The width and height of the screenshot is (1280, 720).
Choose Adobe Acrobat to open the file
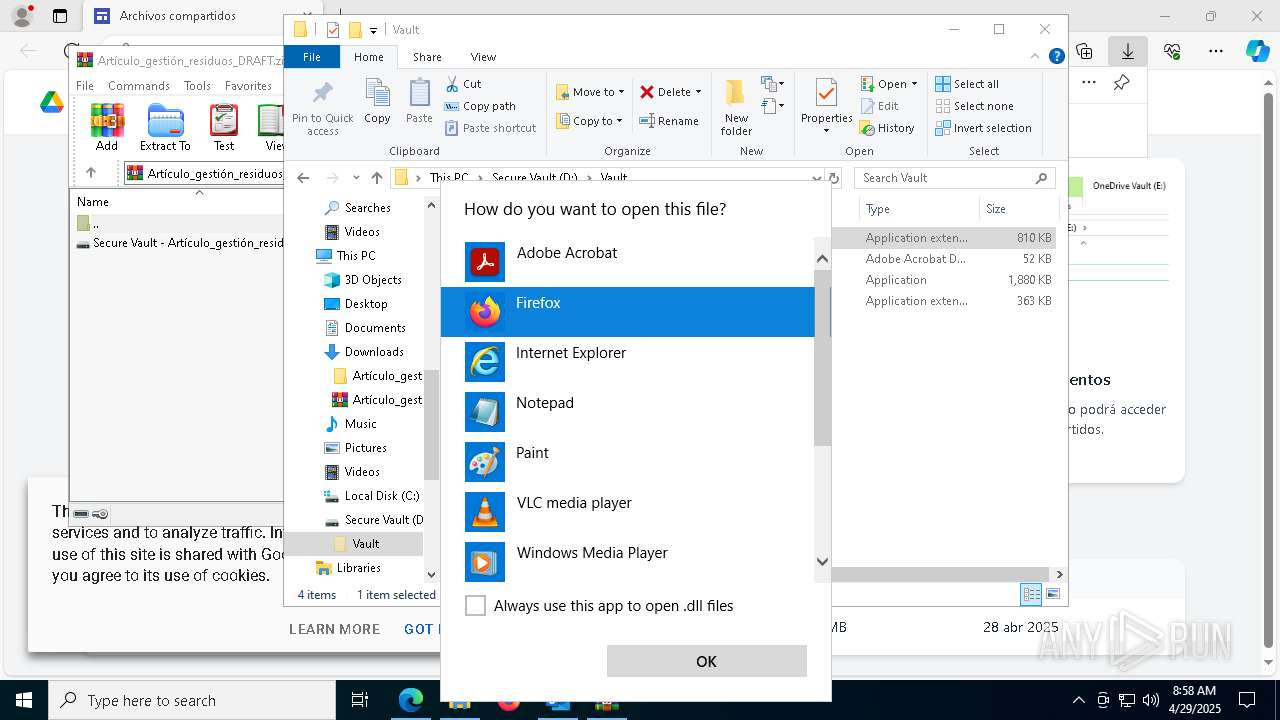click(627, 262)
